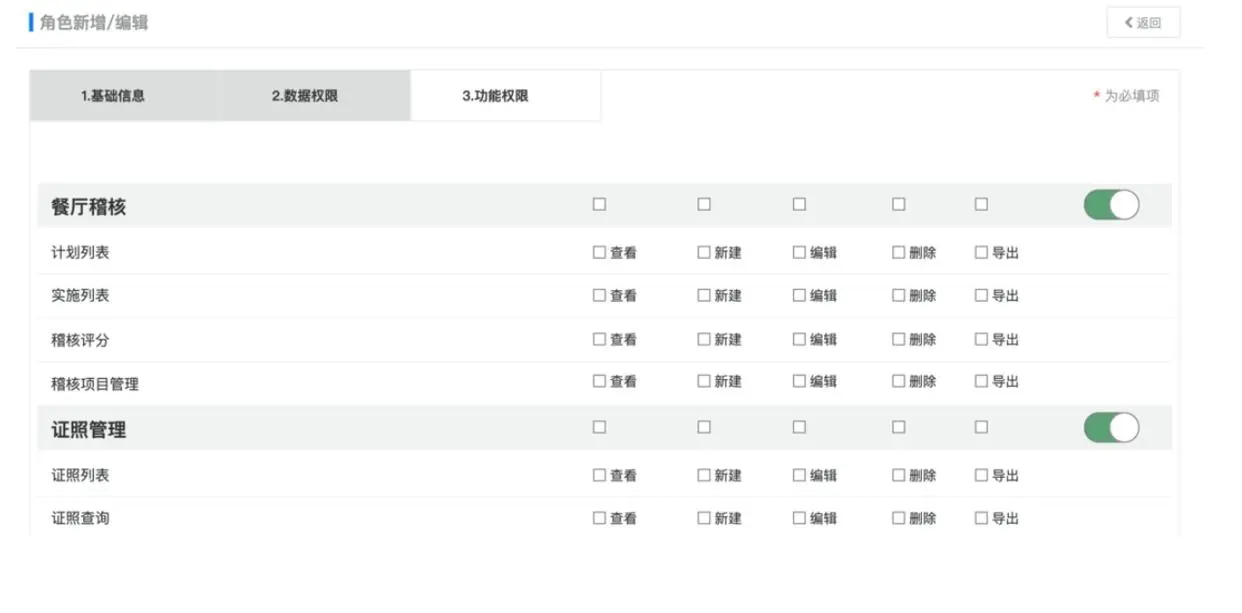This screenshot has height=613, width=1242.
Task: Enable 导出 for 稽核项目管理
Action: 981,381
